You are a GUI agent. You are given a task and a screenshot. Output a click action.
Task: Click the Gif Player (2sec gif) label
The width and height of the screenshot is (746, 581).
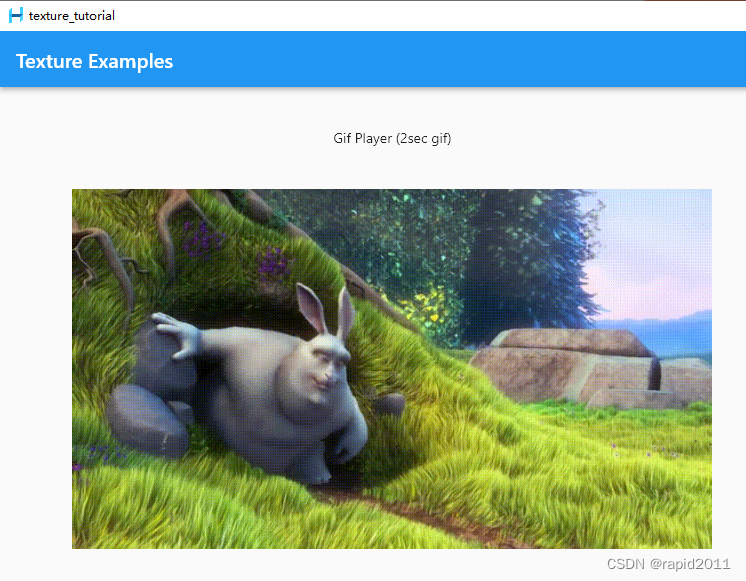[392, 138]
